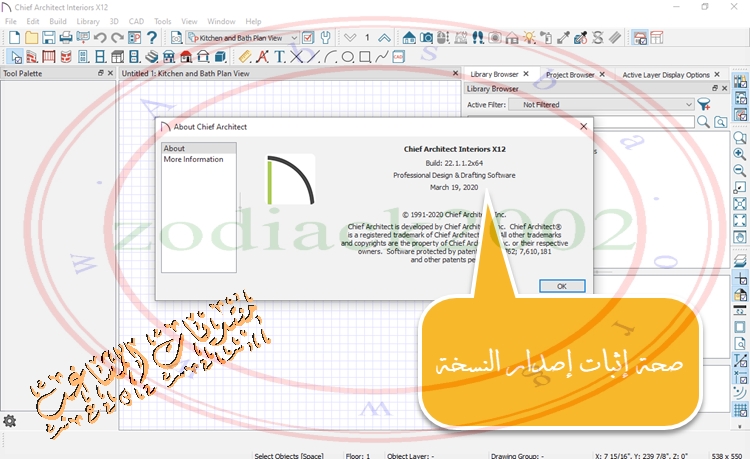Screen dimensions: 750x459
Task: Click the add filter funnel icon
Action: 704,104
